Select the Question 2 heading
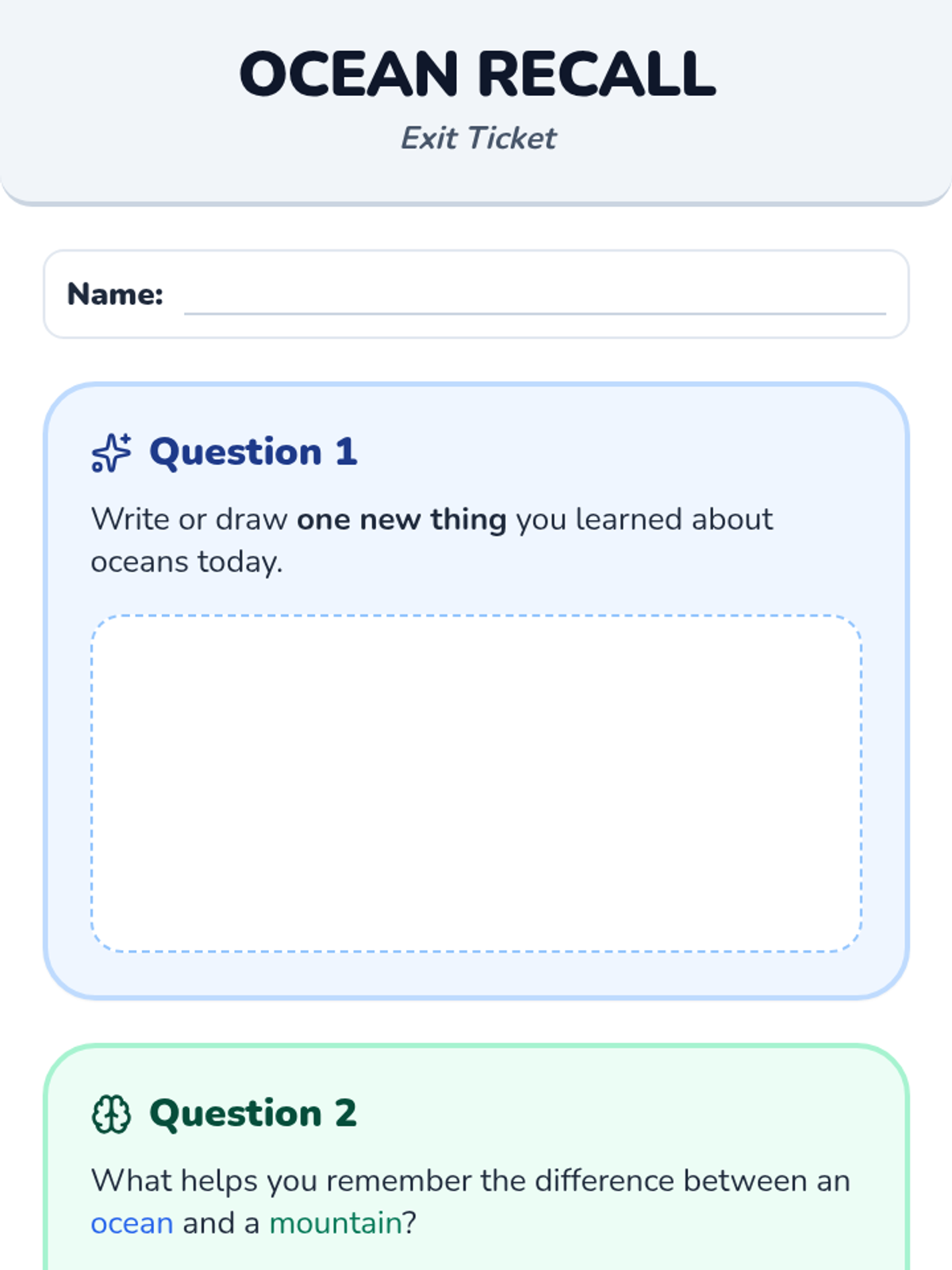This screenshot has width=952, height=1270. 253,1114
